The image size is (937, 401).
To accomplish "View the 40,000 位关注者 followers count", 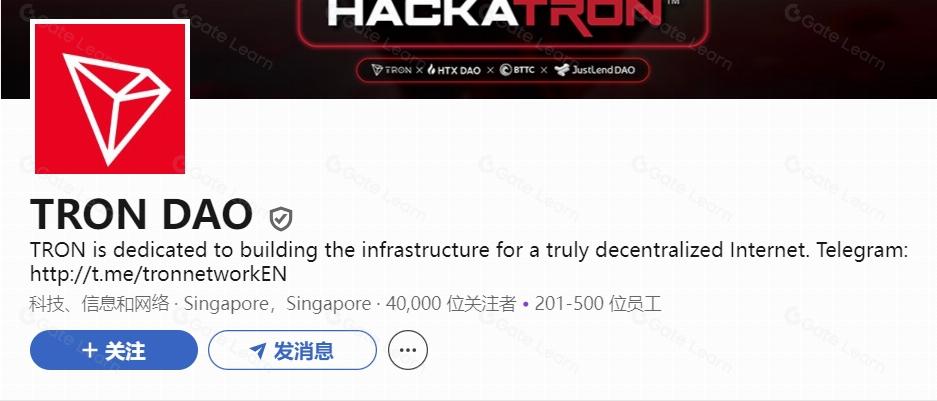I will pos(451,304).
